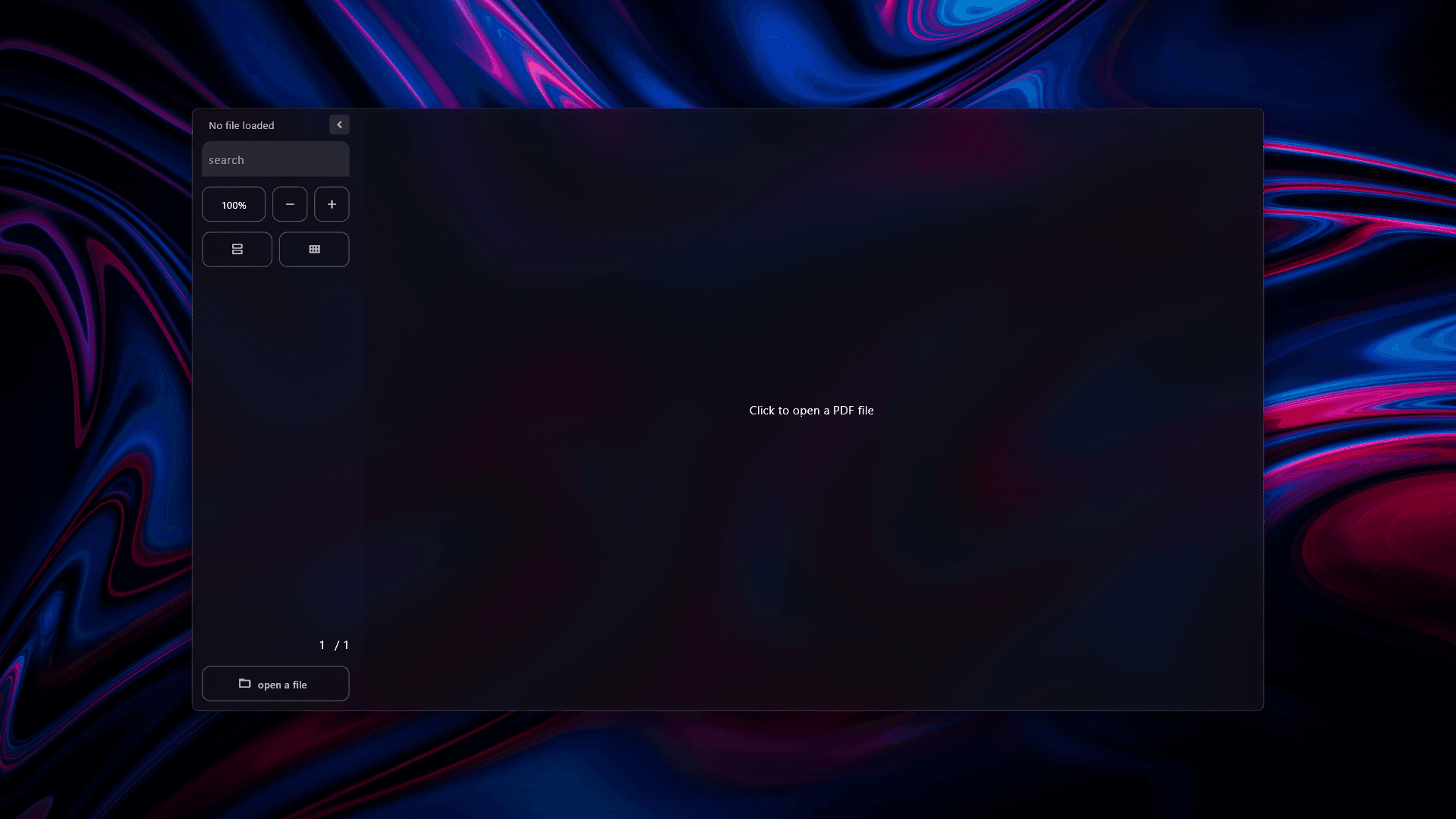Click the 'No file loaded' title label
The image size is (1456, 819).
pos(241,126)
